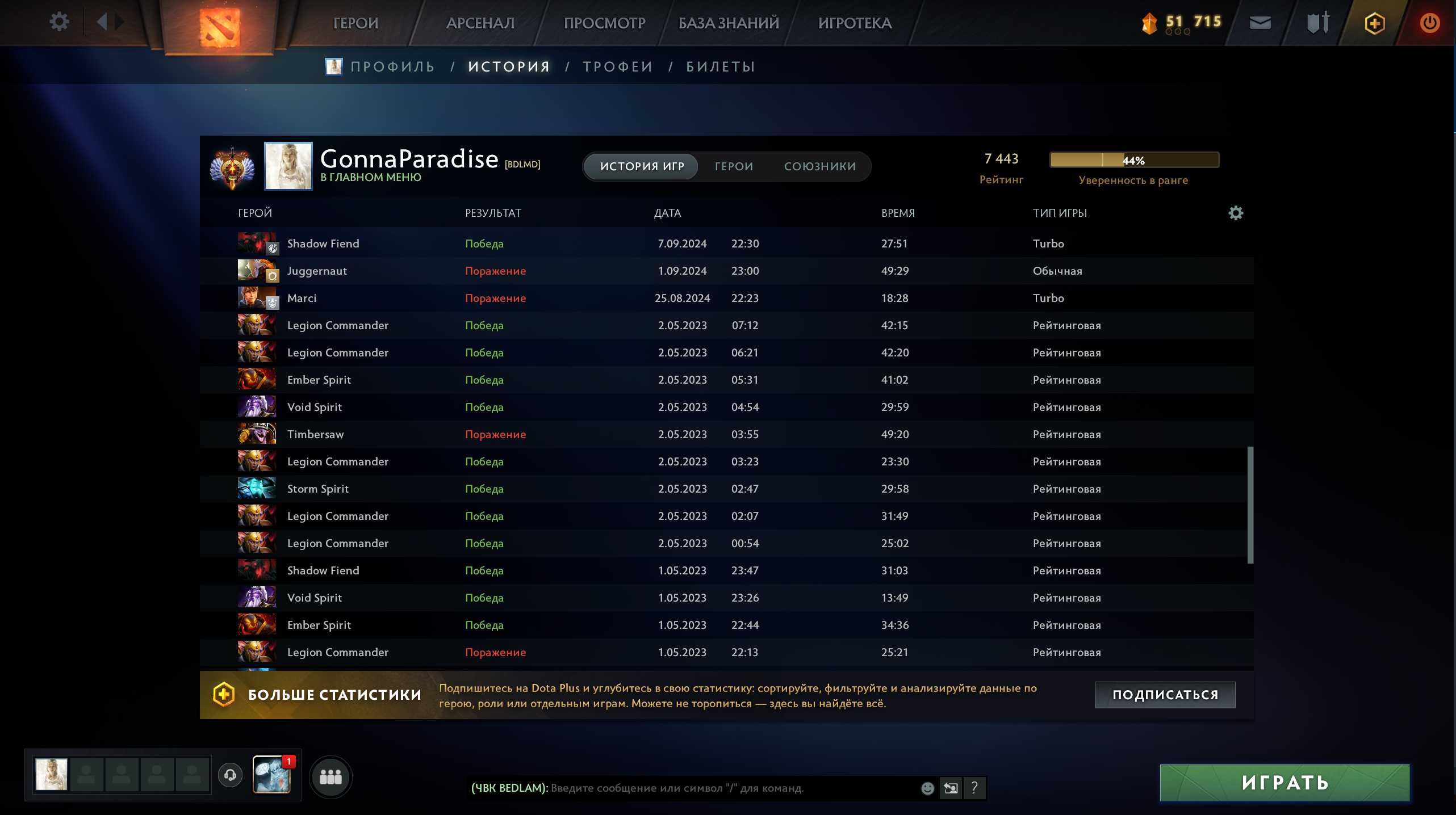Open the Juggernaut match from 1.09.2024
The height and width of the screenshot is (815, 1456).
[x=727, y=271]
